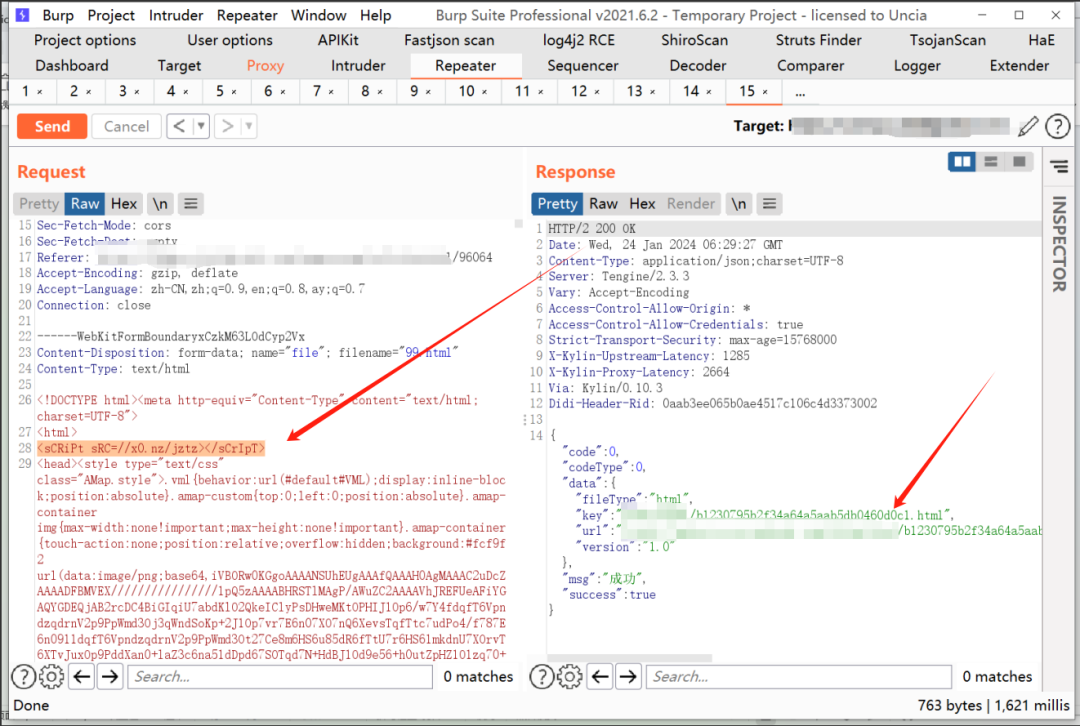Click the Burp Suite app logo icon
Image resolution: width=1080 pixels, height=726 pixels.
tap(22, 14)
